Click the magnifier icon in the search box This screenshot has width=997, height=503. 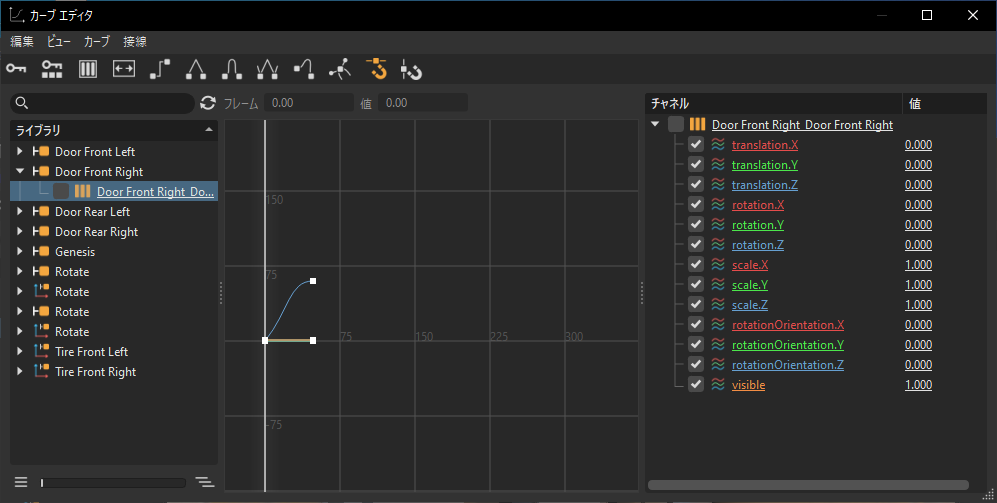click(22, 102)
